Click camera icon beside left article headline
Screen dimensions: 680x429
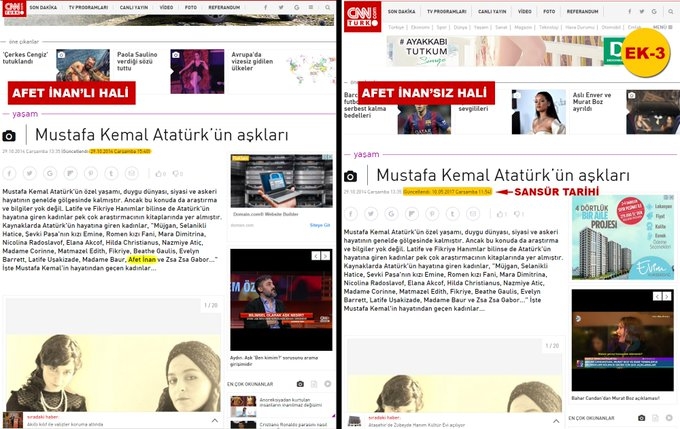tap(9, 136)
